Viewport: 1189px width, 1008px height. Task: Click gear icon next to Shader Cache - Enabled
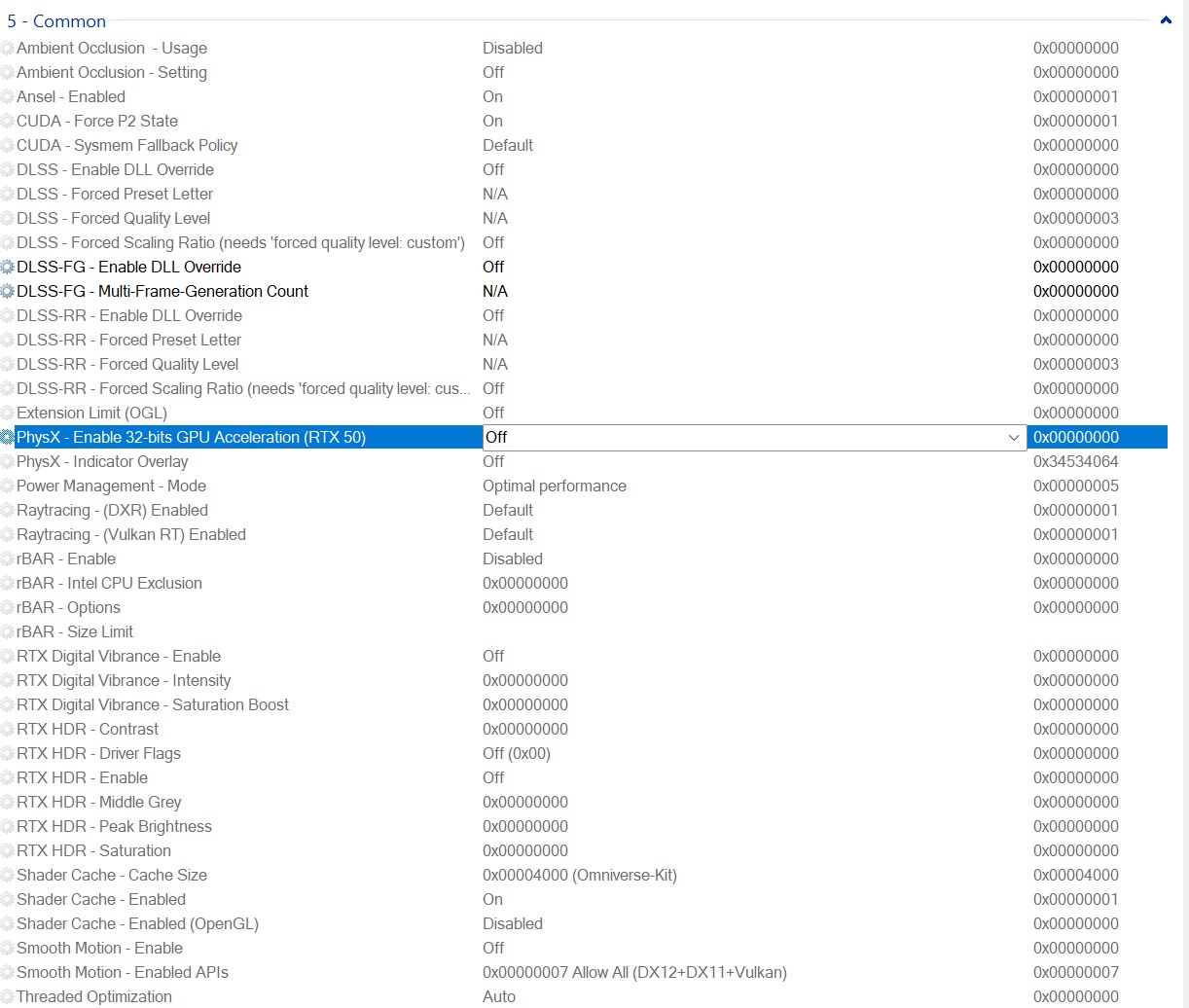[x=8, y=899]
